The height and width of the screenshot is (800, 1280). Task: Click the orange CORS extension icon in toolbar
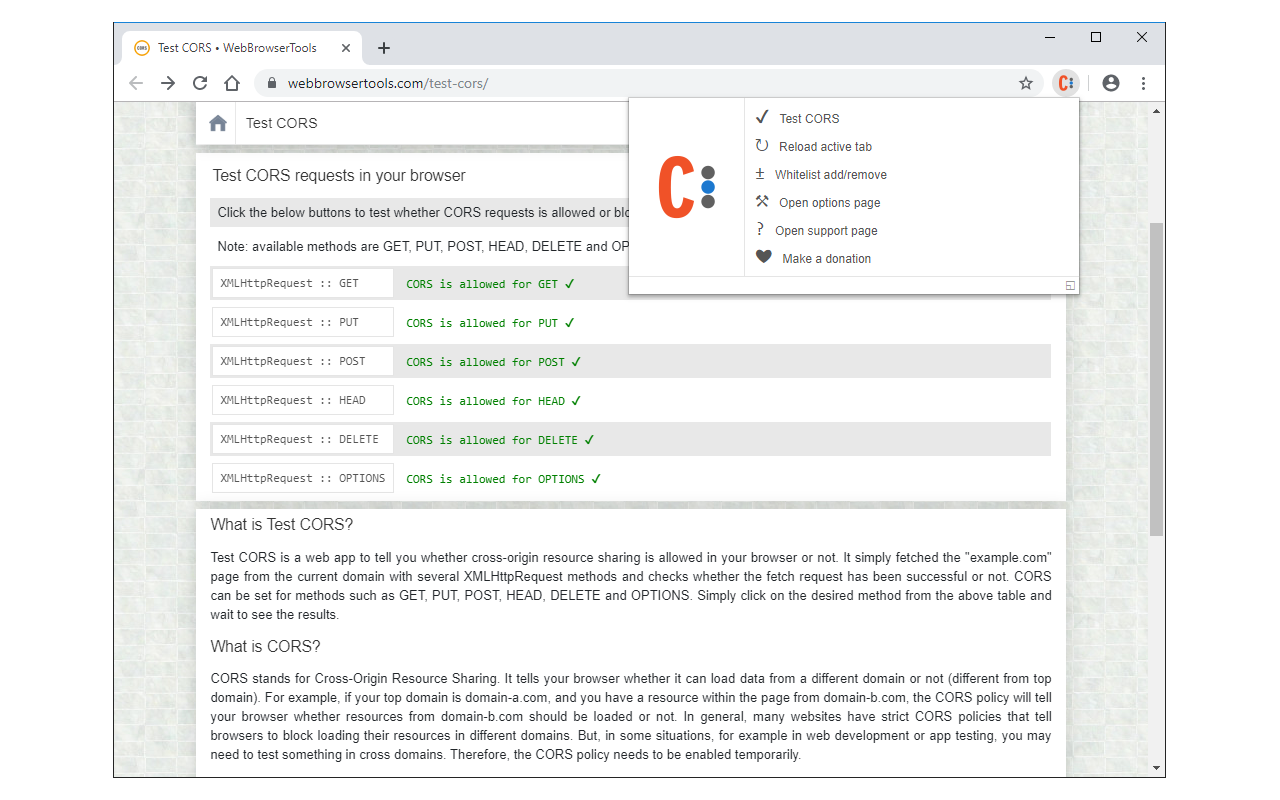click(x=1065, y=83)
